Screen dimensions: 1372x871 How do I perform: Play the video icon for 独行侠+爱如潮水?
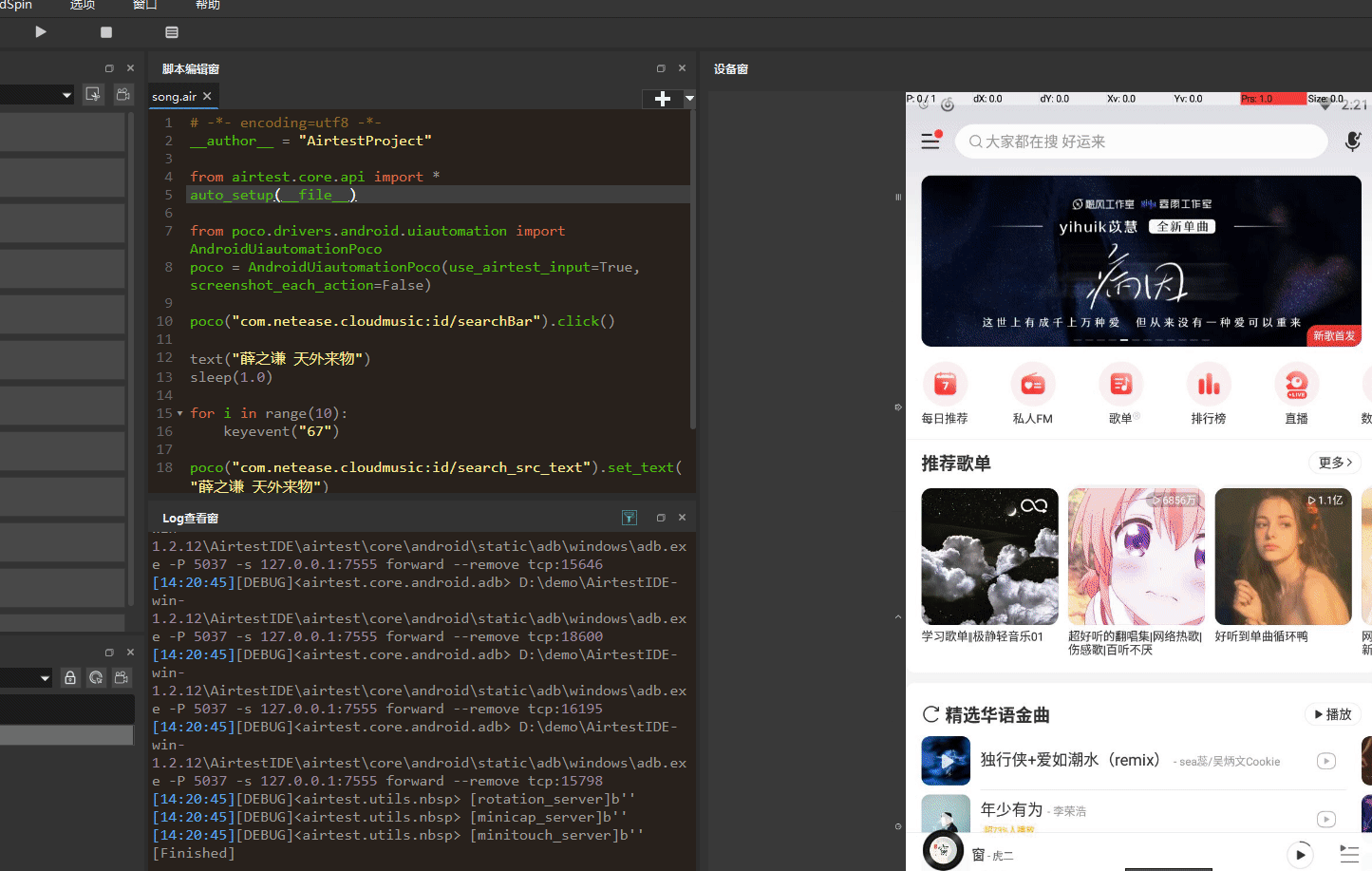coord(1326,761)
